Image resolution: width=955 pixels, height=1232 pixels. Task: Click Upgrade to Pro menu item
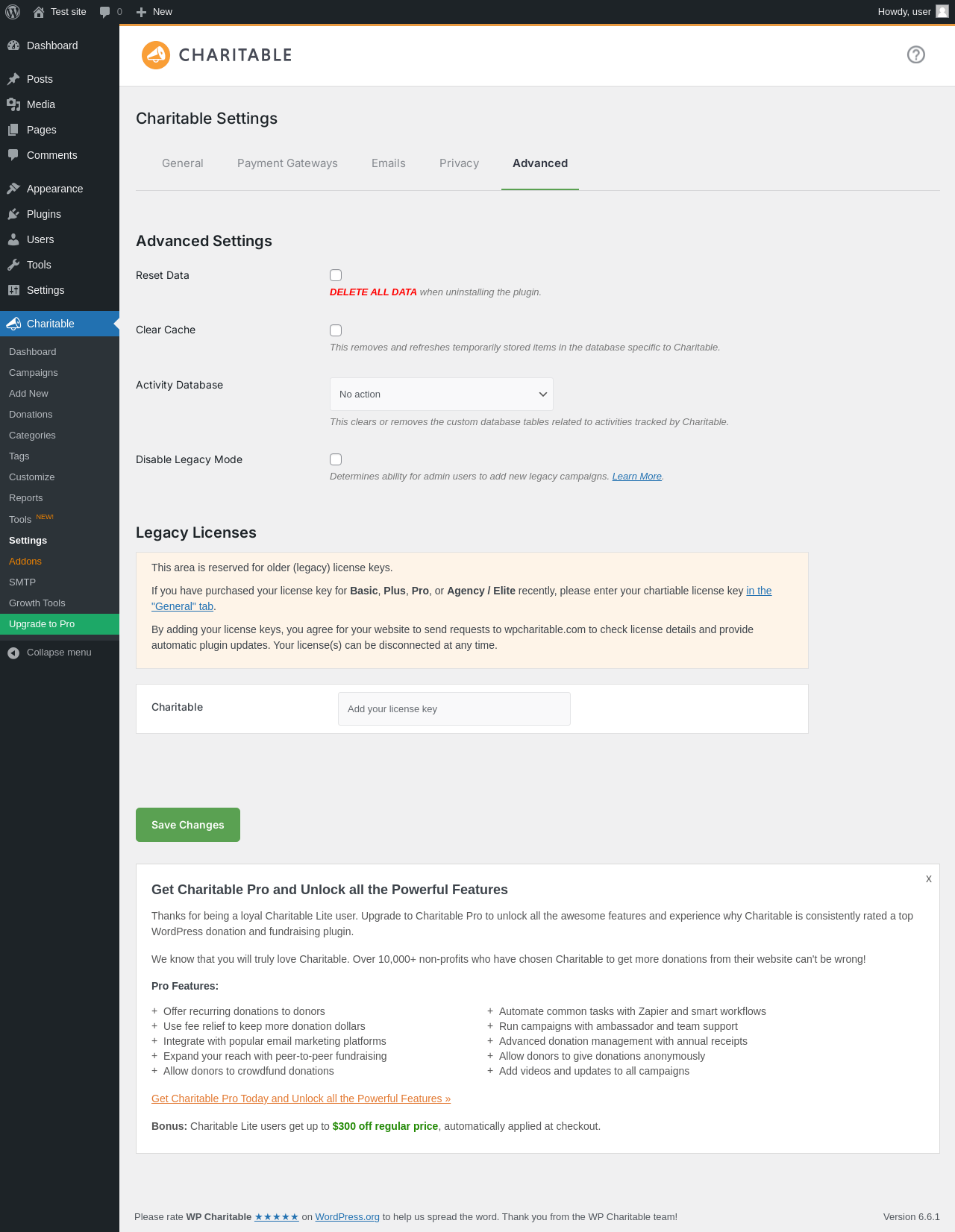pos(60,624)
